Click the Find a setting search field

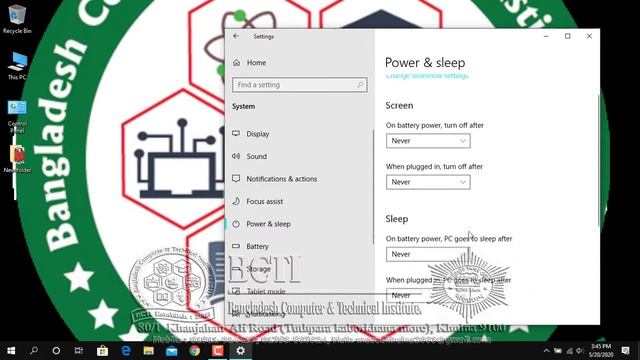coord(300,85)
